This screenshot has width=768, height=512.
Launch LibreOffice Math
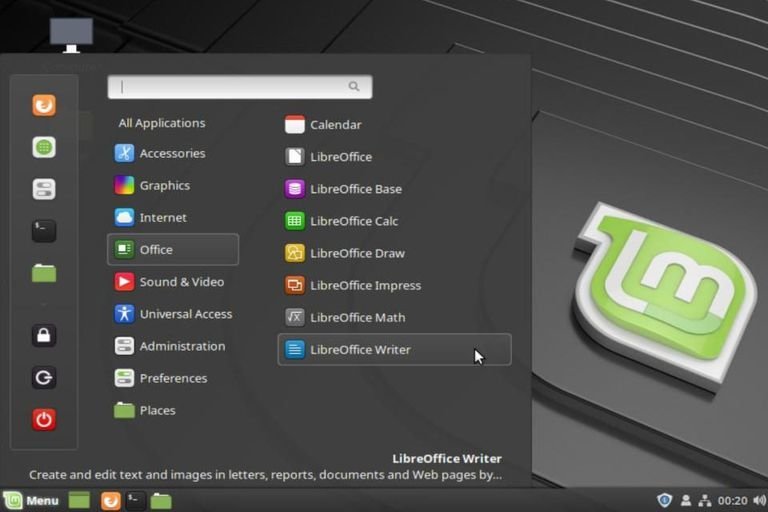coord(394,317)
